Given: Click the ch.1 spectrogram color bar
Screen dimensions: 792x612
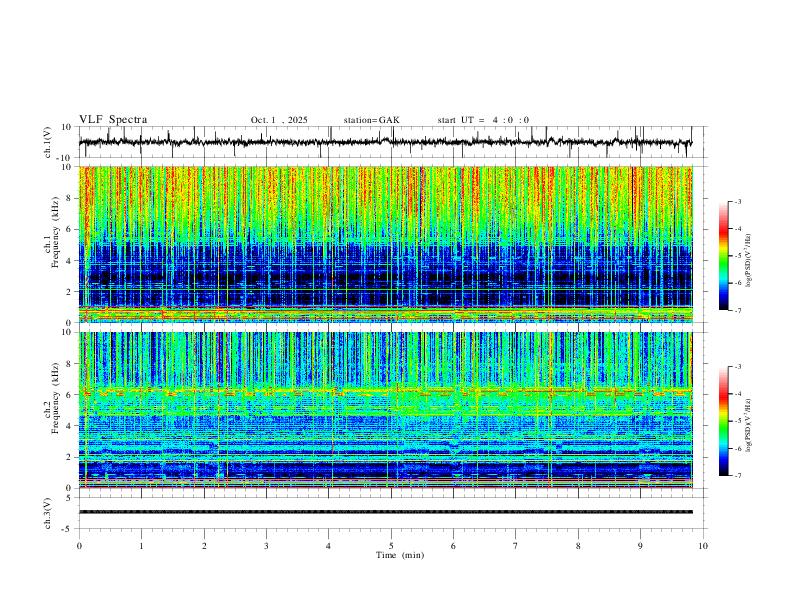Looking at the screenshot, I should pos(723,256).
